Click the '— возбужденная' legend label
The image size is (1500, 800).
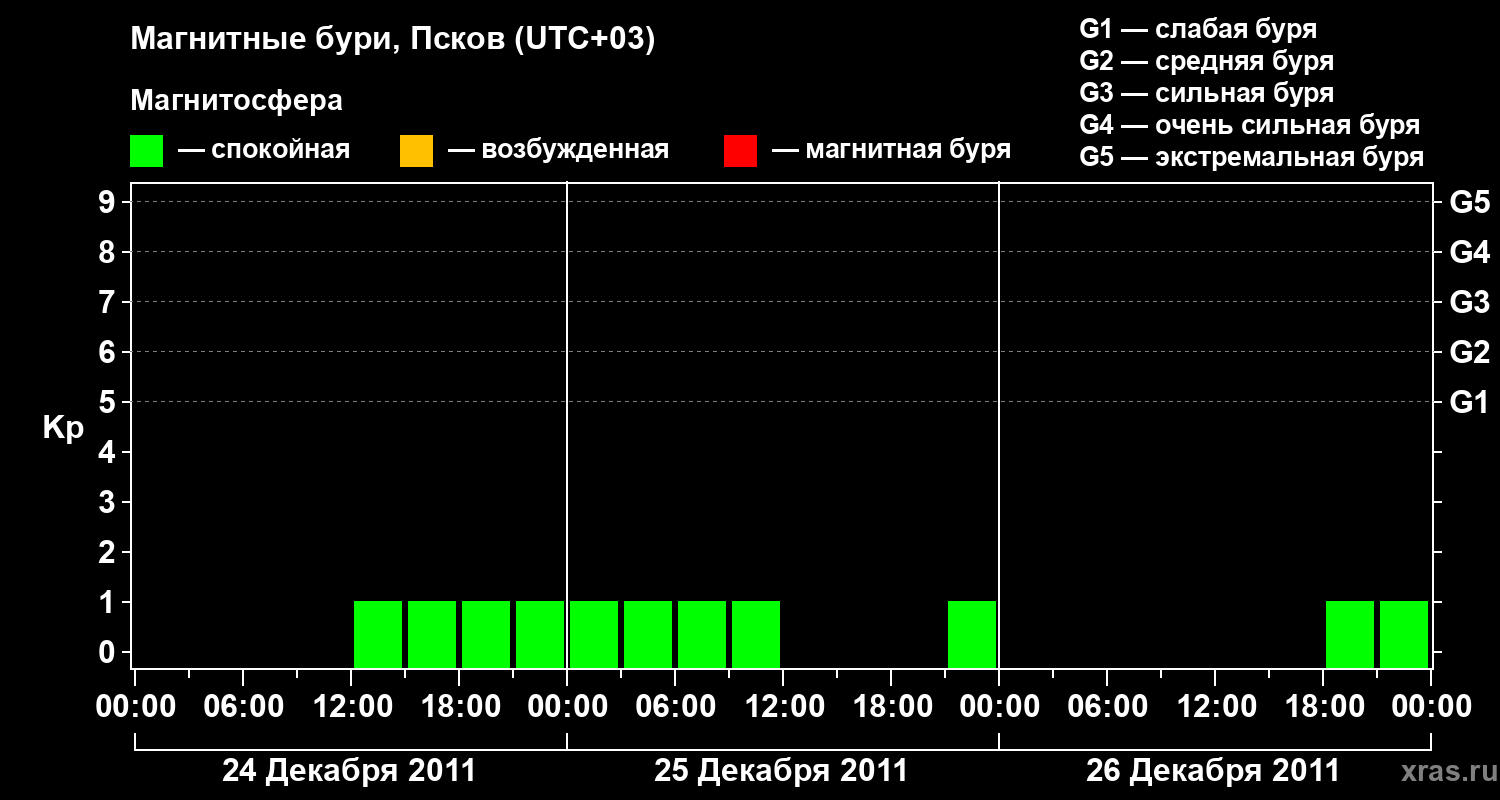(559, 151)
